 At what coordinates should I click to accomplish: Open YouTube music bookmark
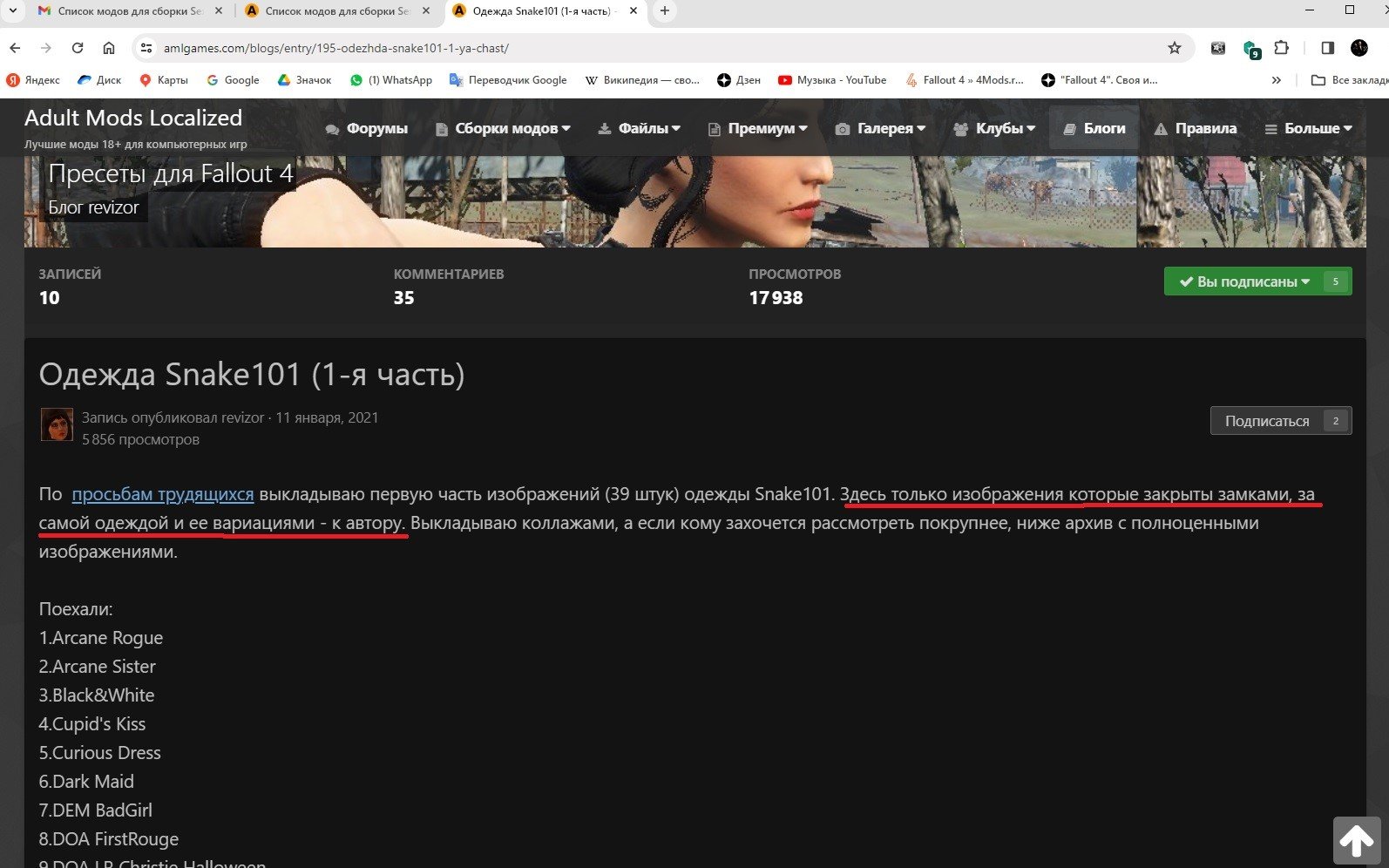[831, 80]
